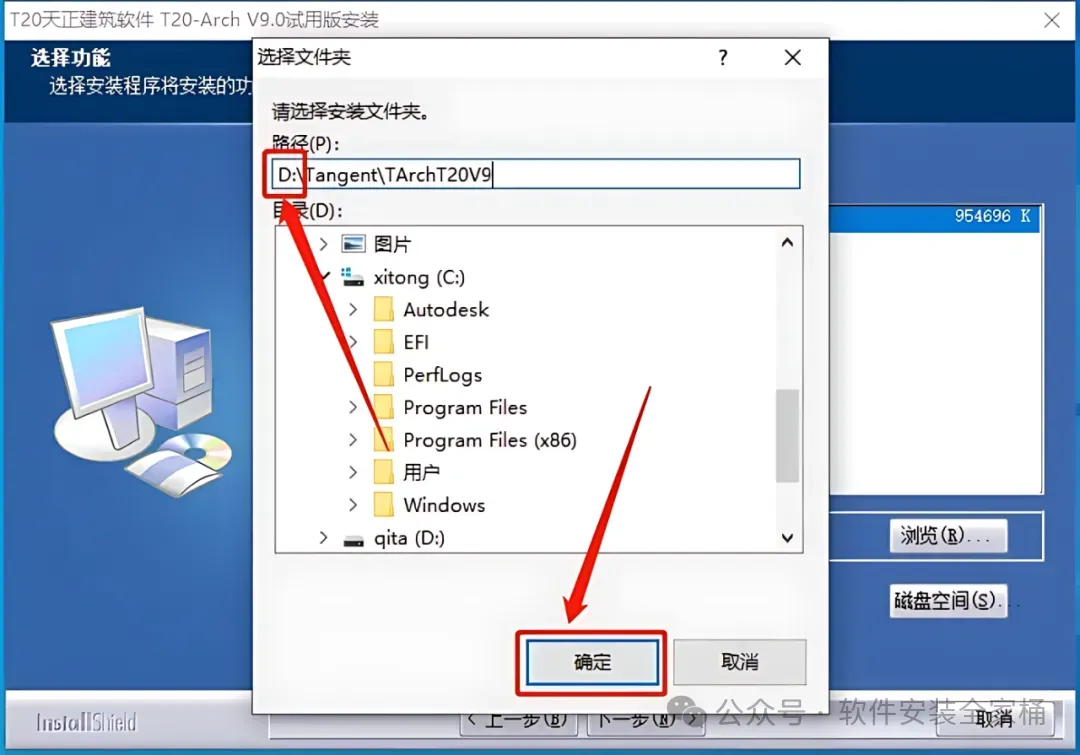Click the 确定 button to confirm folder
The width and height of the screenshot is (1080, 755).
tap(592, 662)
